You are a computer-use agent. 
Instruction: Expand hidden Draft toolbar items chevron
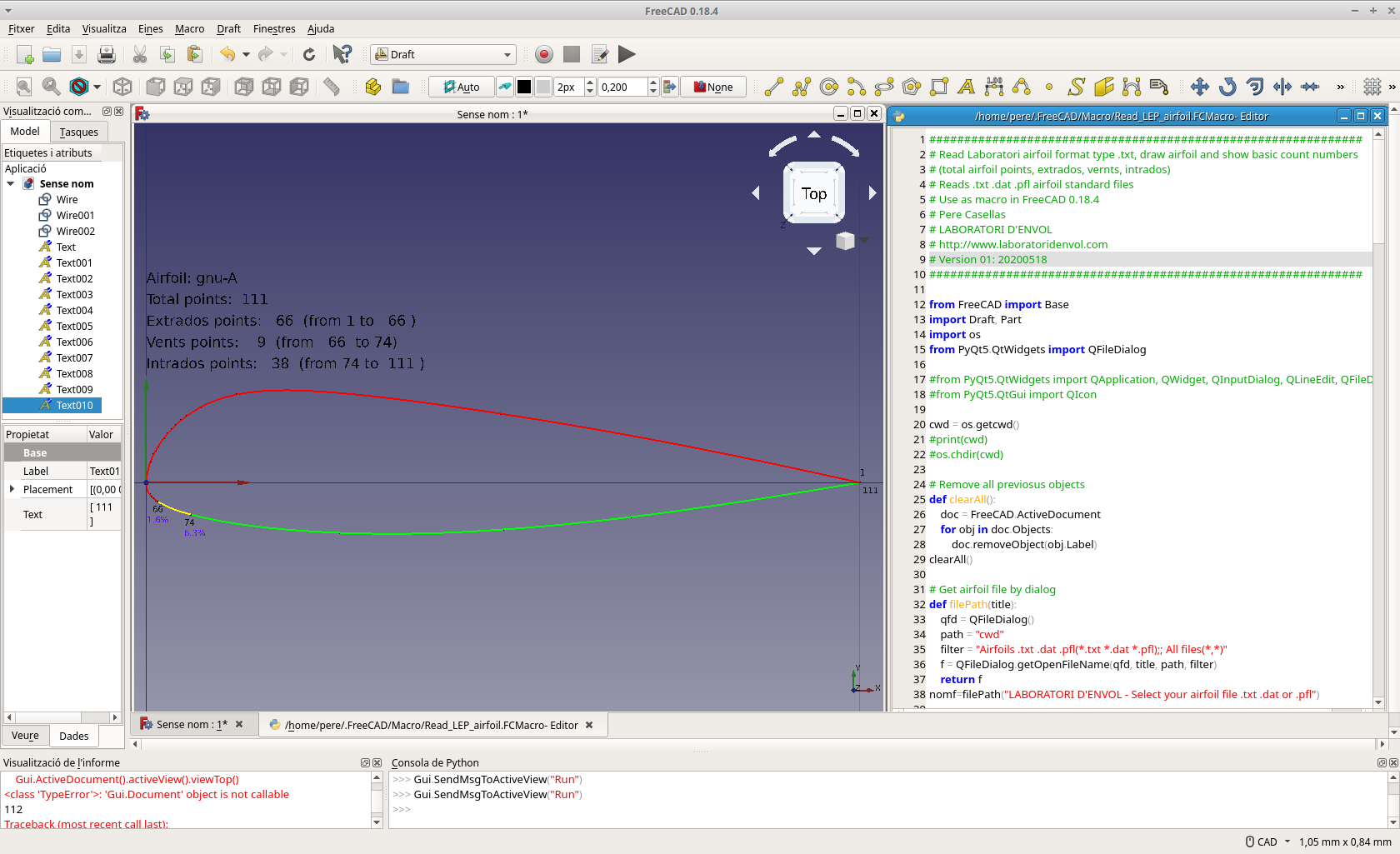coord(1340,87)
